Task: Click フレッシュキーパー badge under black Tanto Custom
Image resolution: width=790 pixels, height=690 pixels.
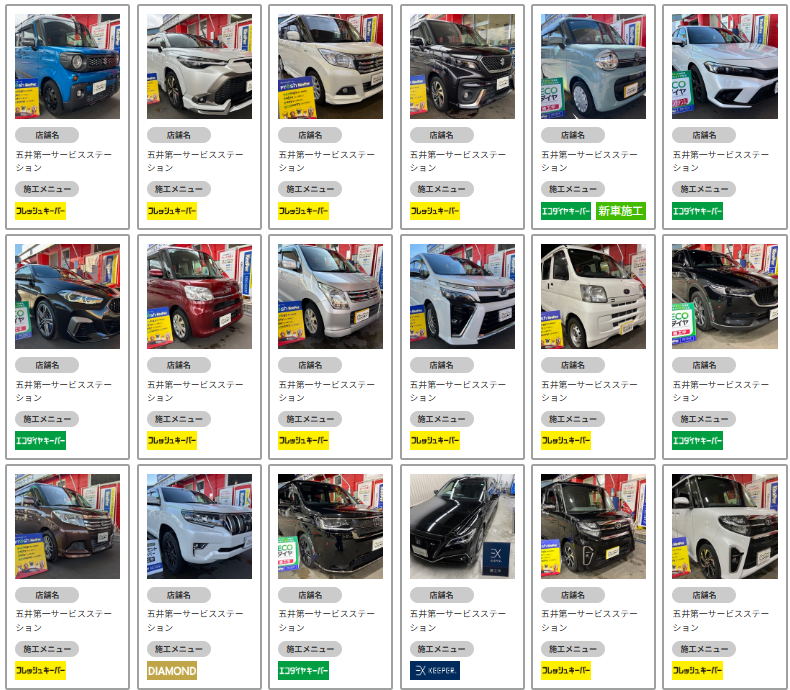Action: coord(566,670)
